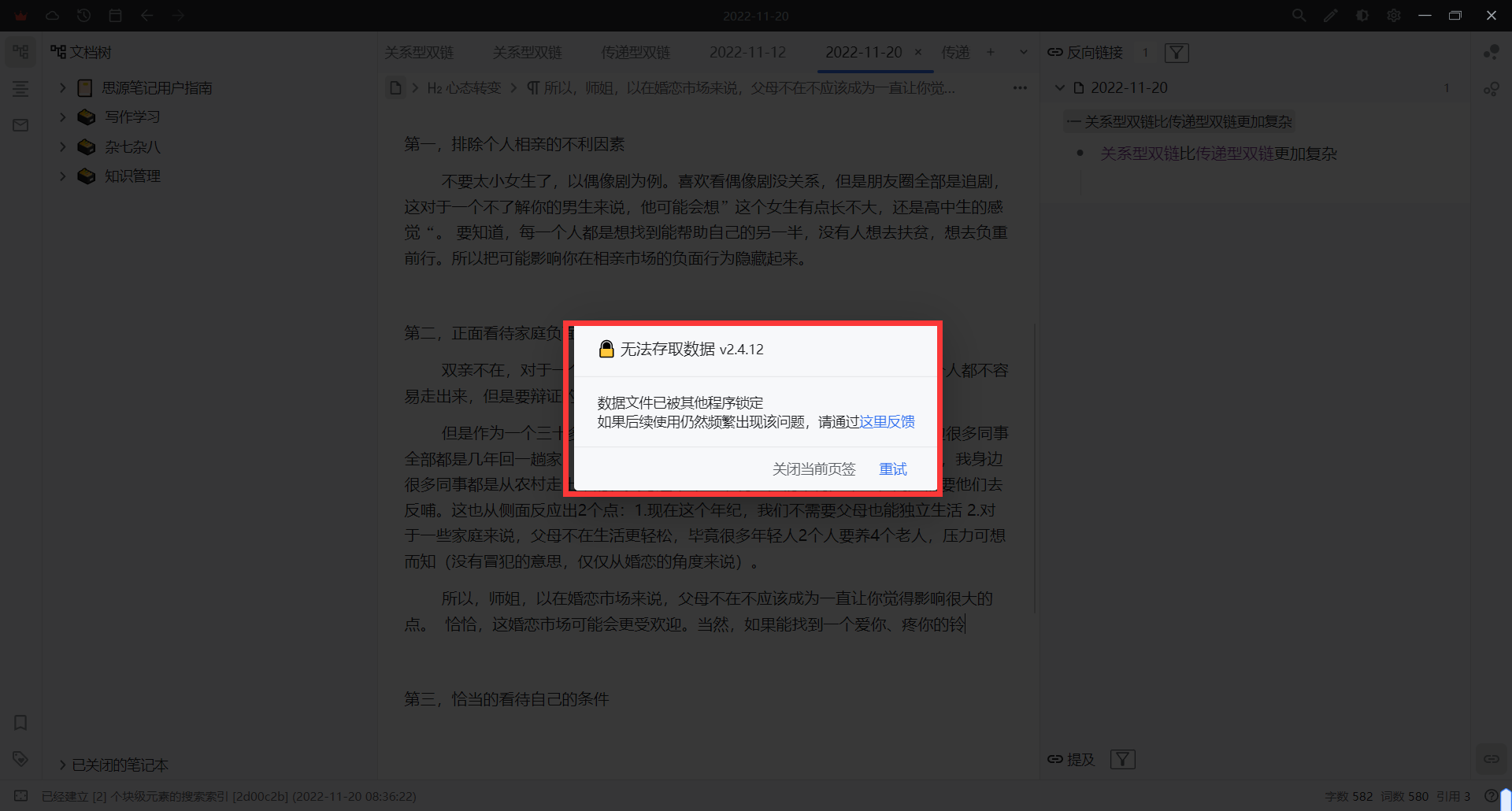Click the heading 第一，排除个人相亲的不利因素

[514, 144]
